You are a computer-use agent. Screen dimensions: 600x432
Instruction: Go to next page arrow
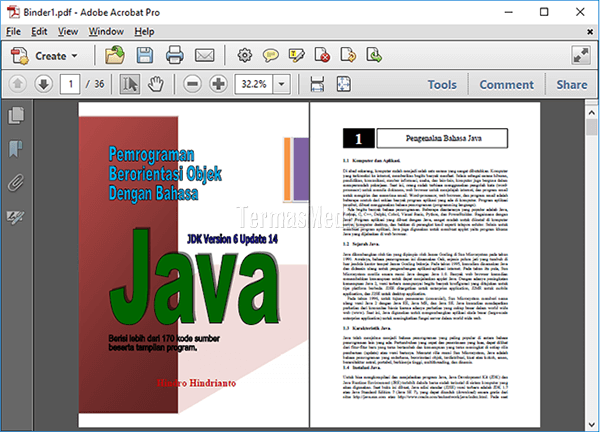(43, 84)
